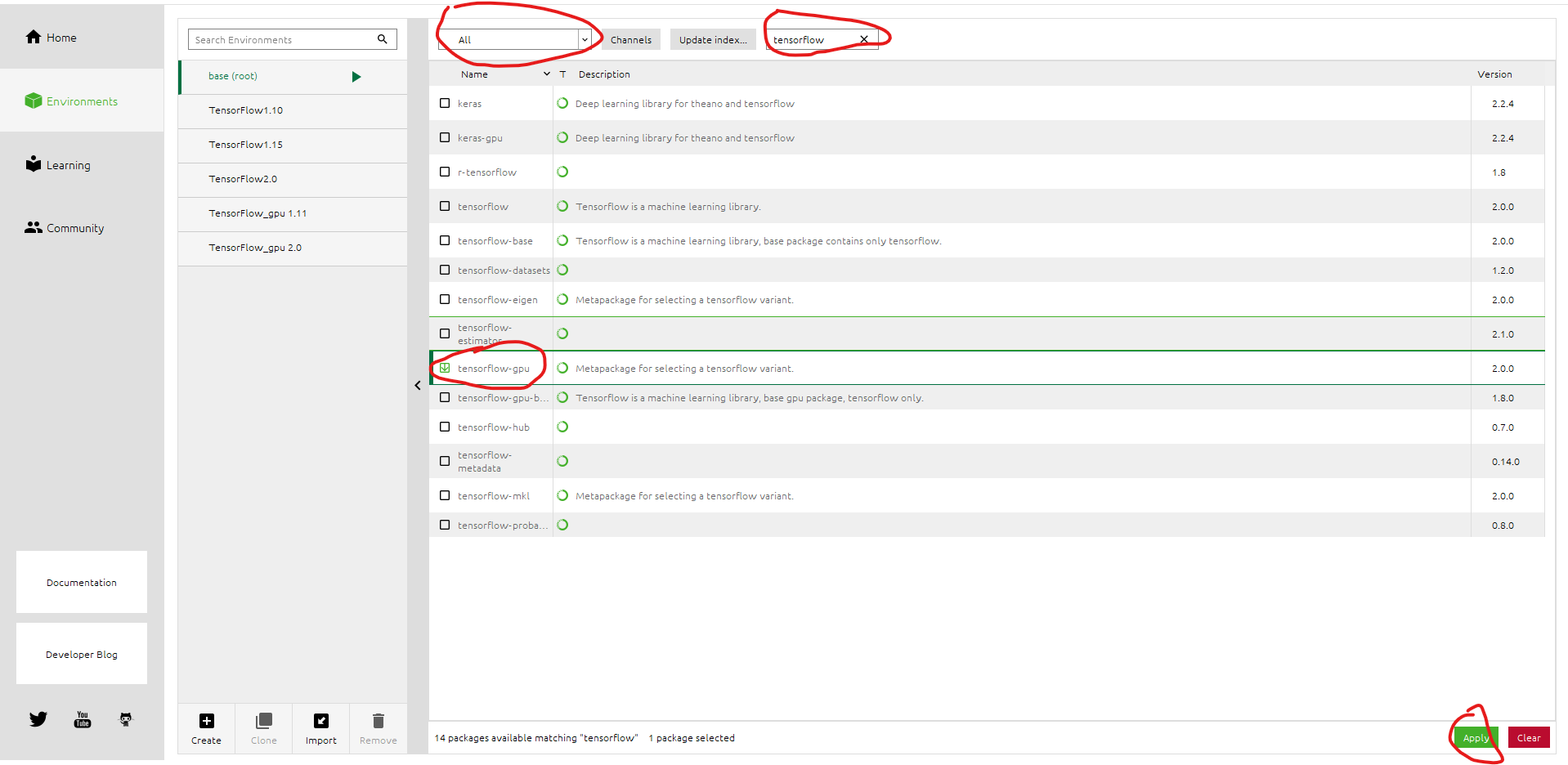Open the Community people icon
Image resolution: width=1568 pixels, height=765 pixels.
(34, 227)
